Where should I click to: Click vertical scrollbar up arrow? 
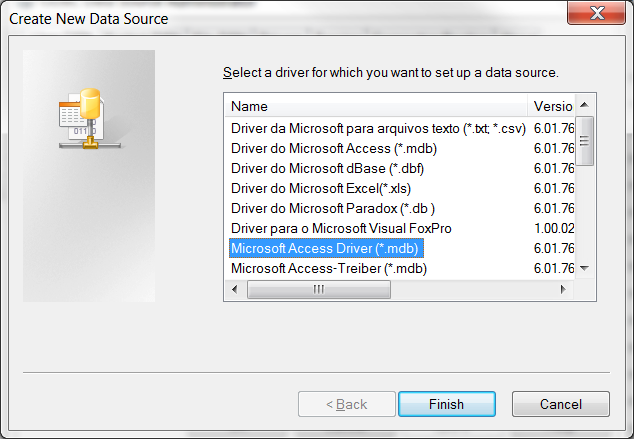pyautogui.click(x=584, y=105)
